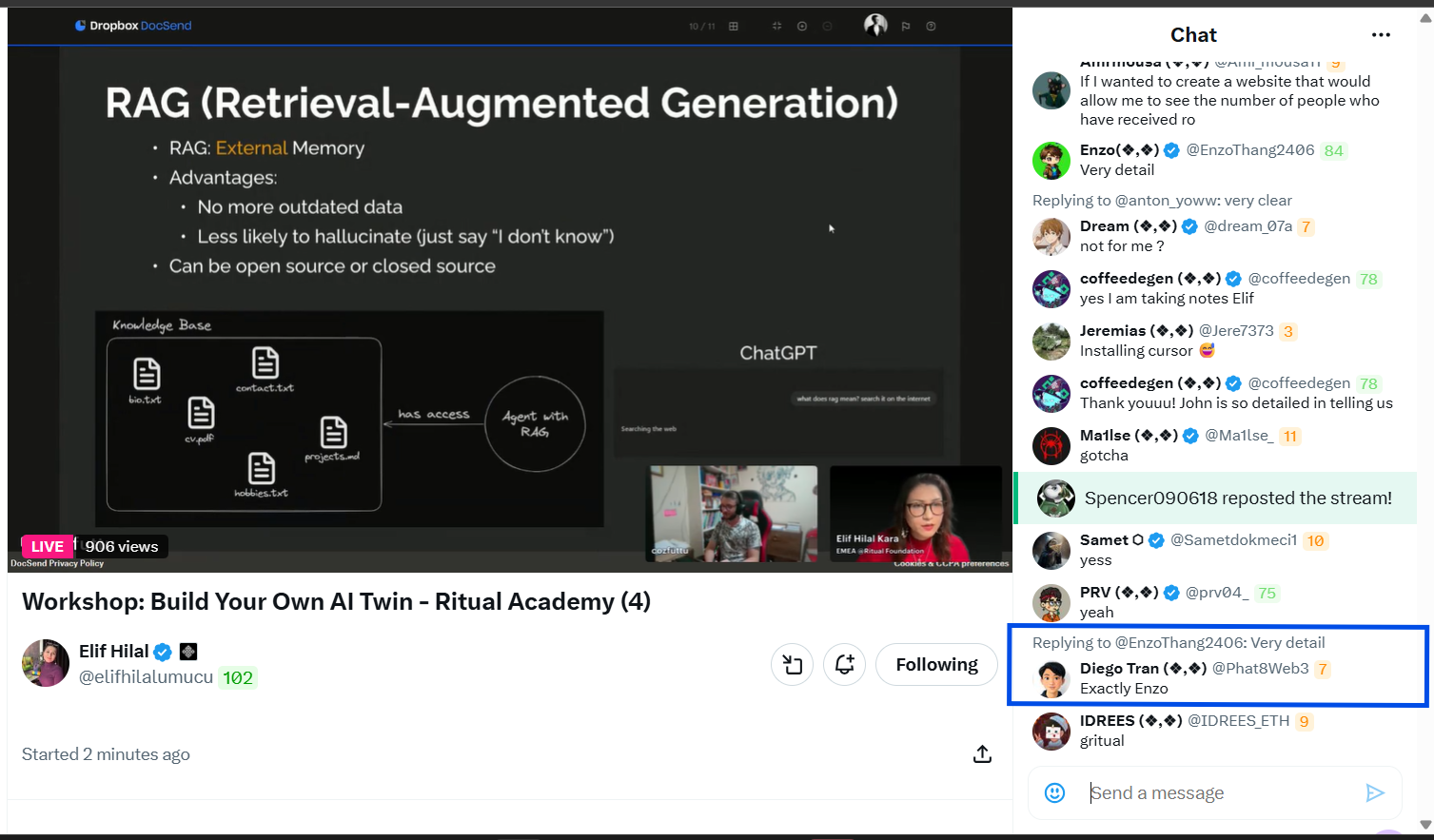This screenshot has height=840, width=1434.
Task: Toggle the Following button for Elif Hilal
Action: pos(936,665)
